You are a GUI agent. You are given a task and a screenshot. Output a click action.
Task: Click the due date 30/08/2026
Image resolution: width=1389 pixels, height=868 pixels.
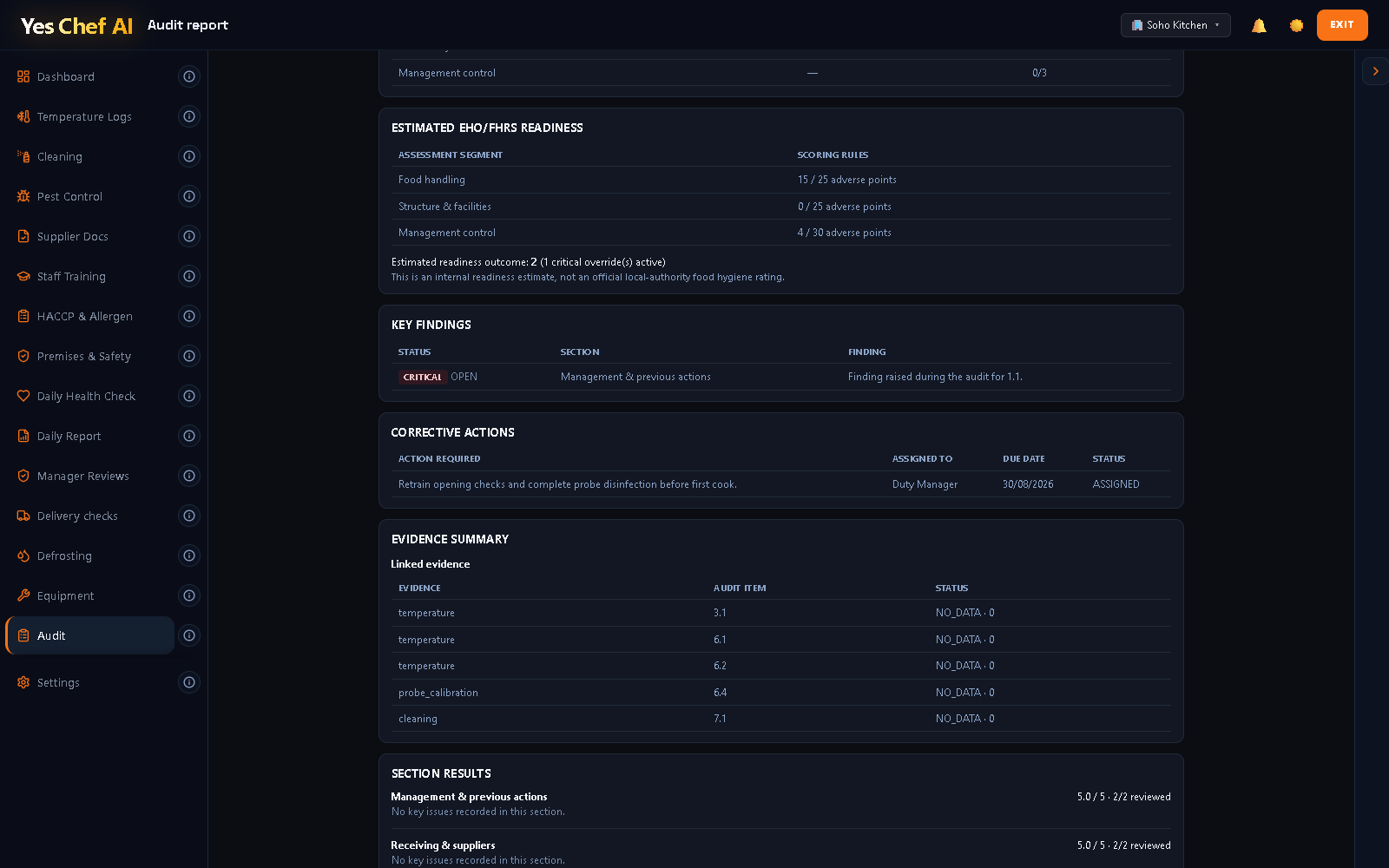pos(1028,484)
